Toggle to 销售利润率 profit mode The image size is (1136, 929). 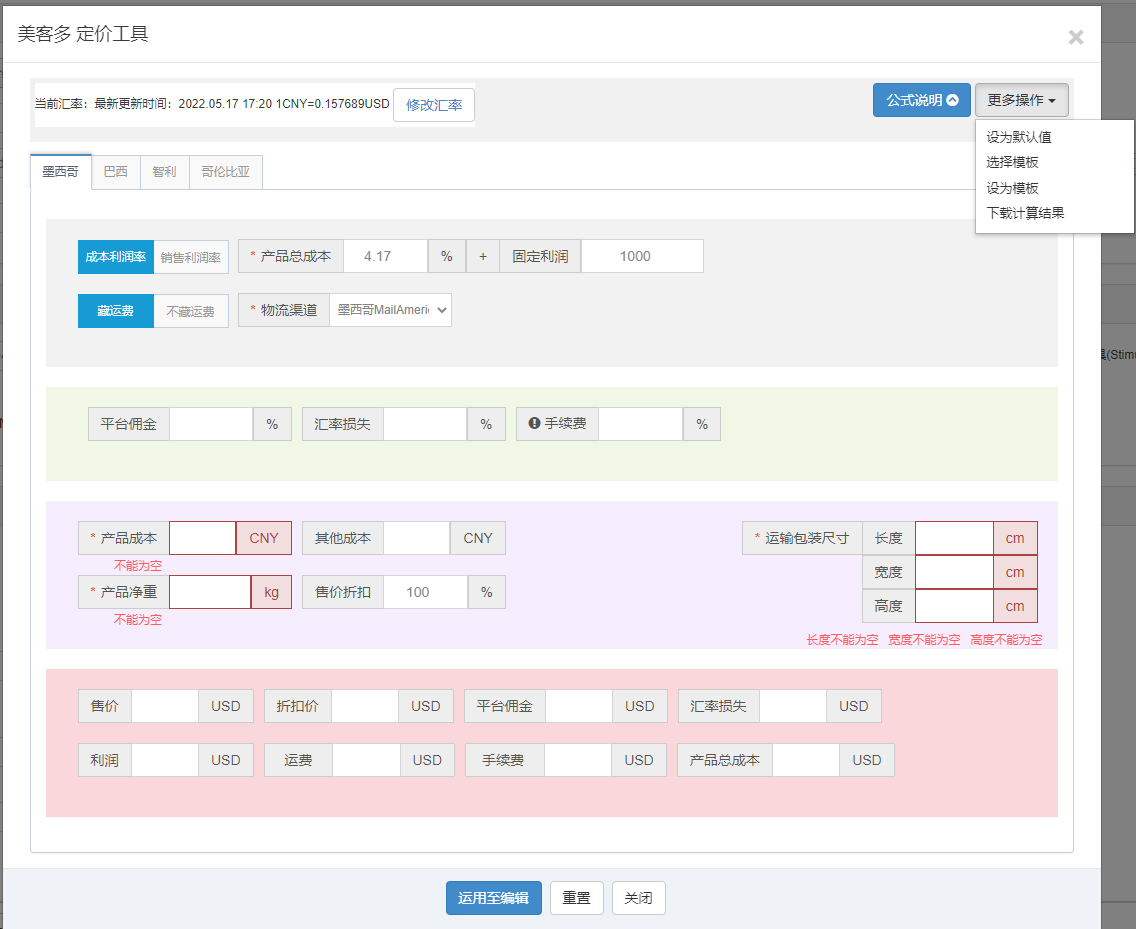pyautogui.click(x=191, y=257)
